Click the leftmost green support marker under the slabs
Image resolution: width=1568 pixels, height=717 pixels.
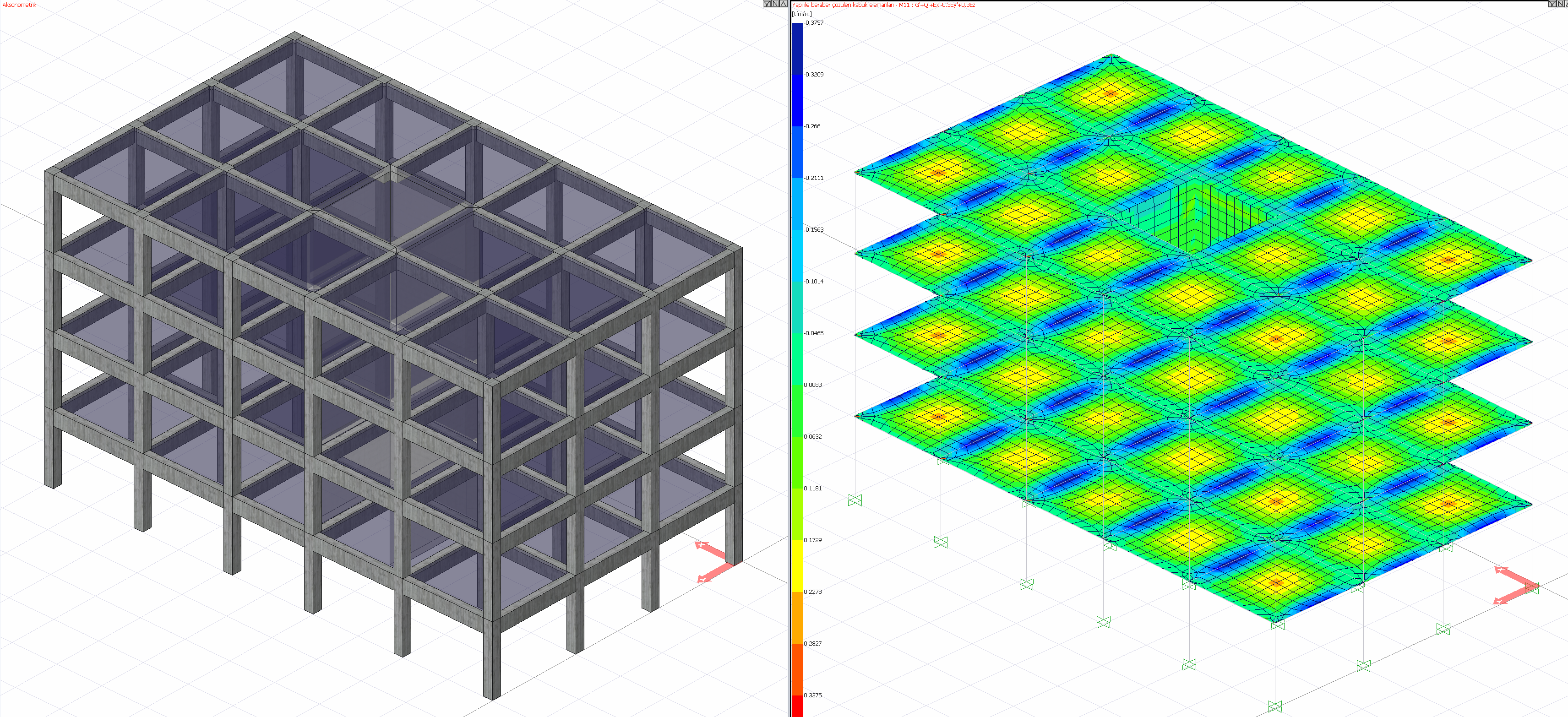tap(855, 500)
